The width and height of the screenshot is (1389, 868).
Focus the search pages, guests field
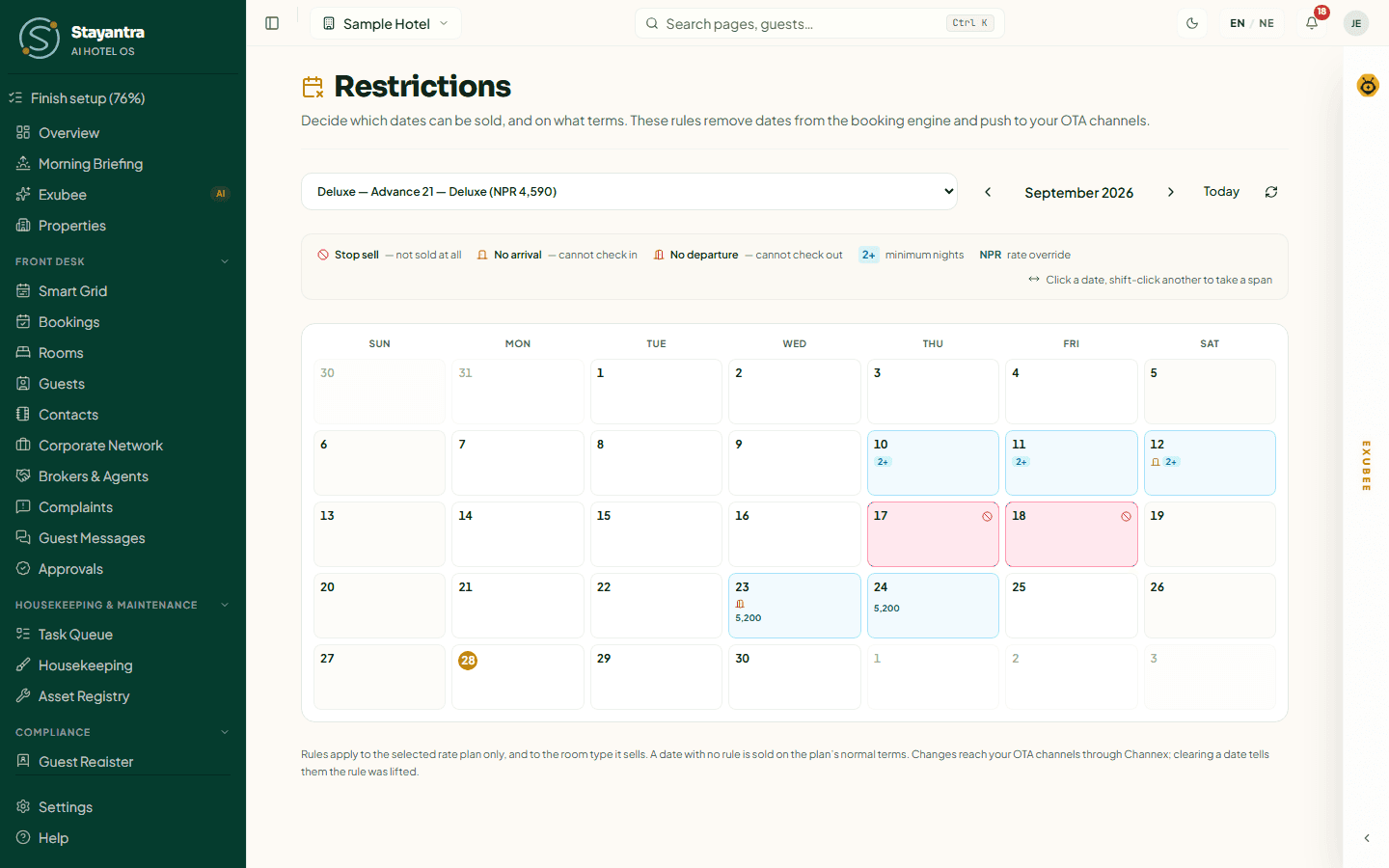point(820,23)
